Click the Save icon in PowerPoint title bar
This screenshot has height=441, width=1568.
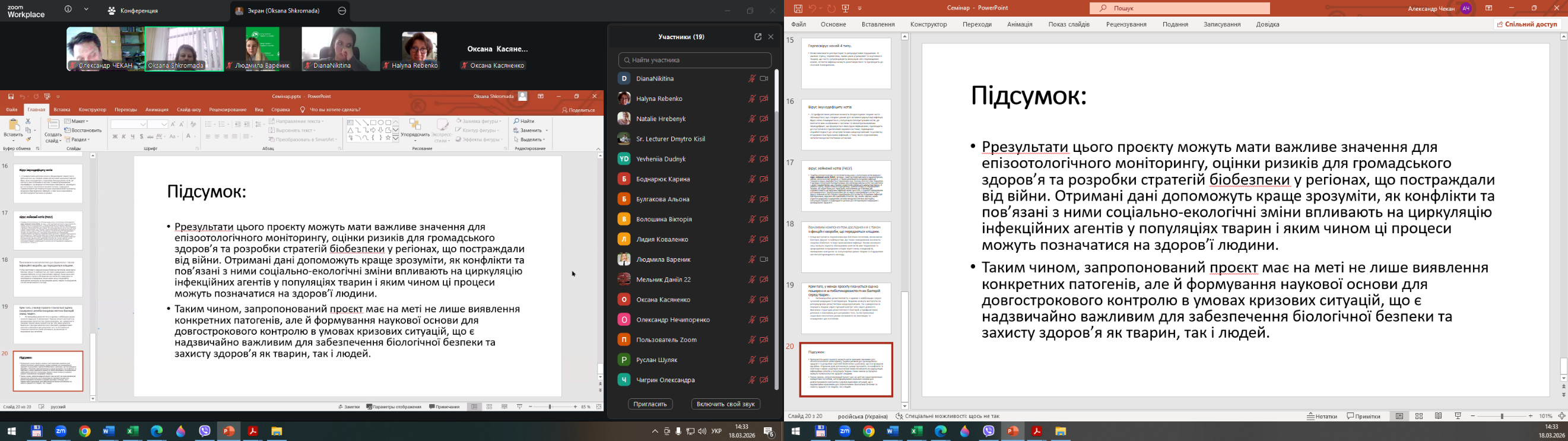[x=798, y=8]
